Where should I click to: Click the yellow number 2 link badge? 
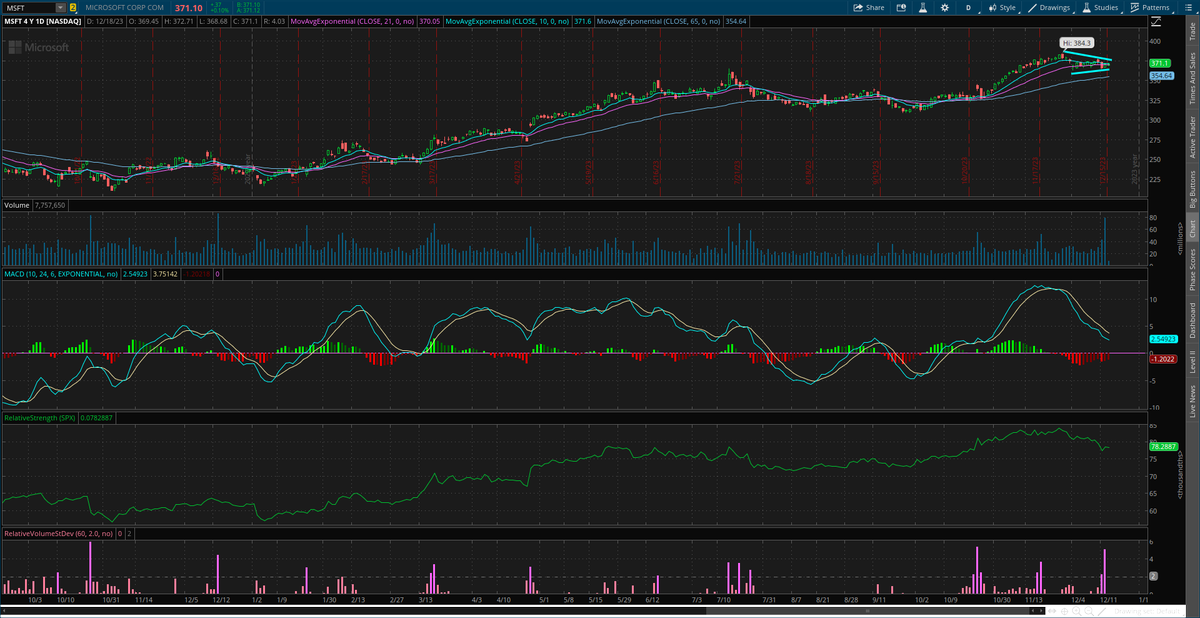(x=72, y=7)
